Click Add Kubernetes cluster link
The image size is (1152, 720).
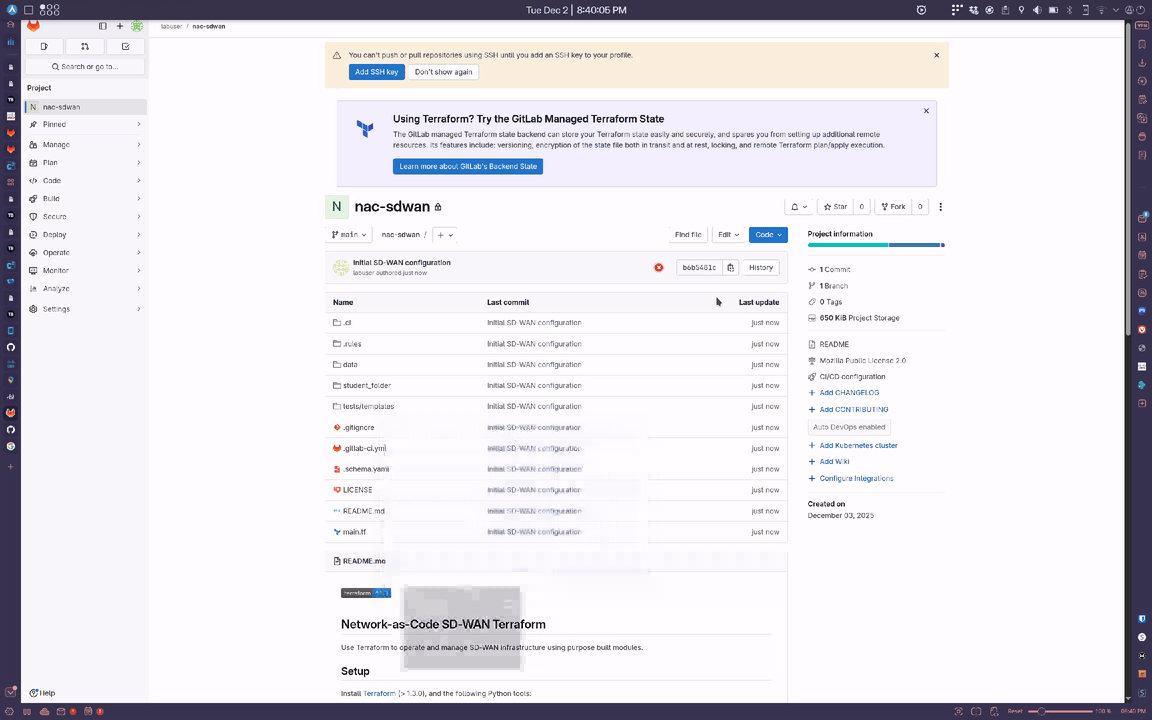[x=858, y=445]
